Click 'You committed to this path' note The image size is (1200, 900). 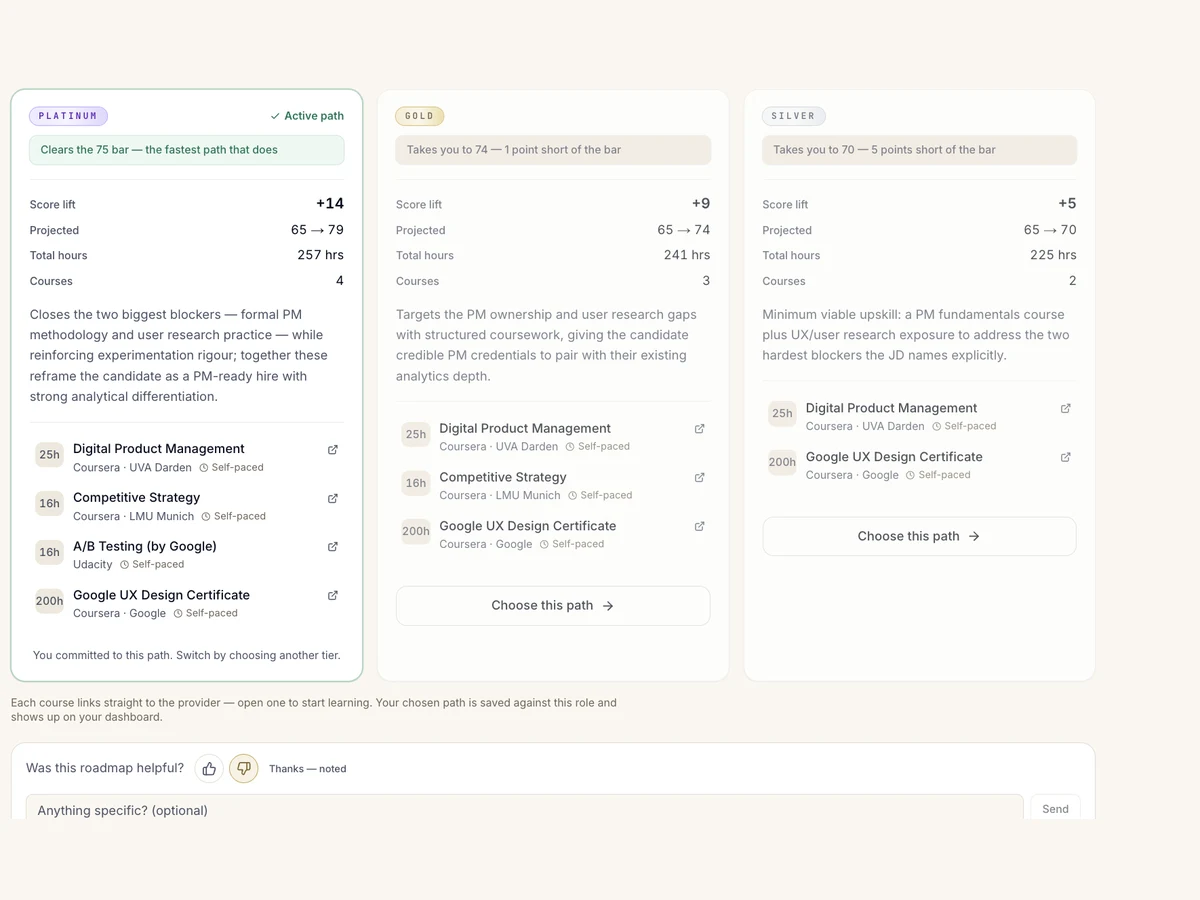(187, 656)
